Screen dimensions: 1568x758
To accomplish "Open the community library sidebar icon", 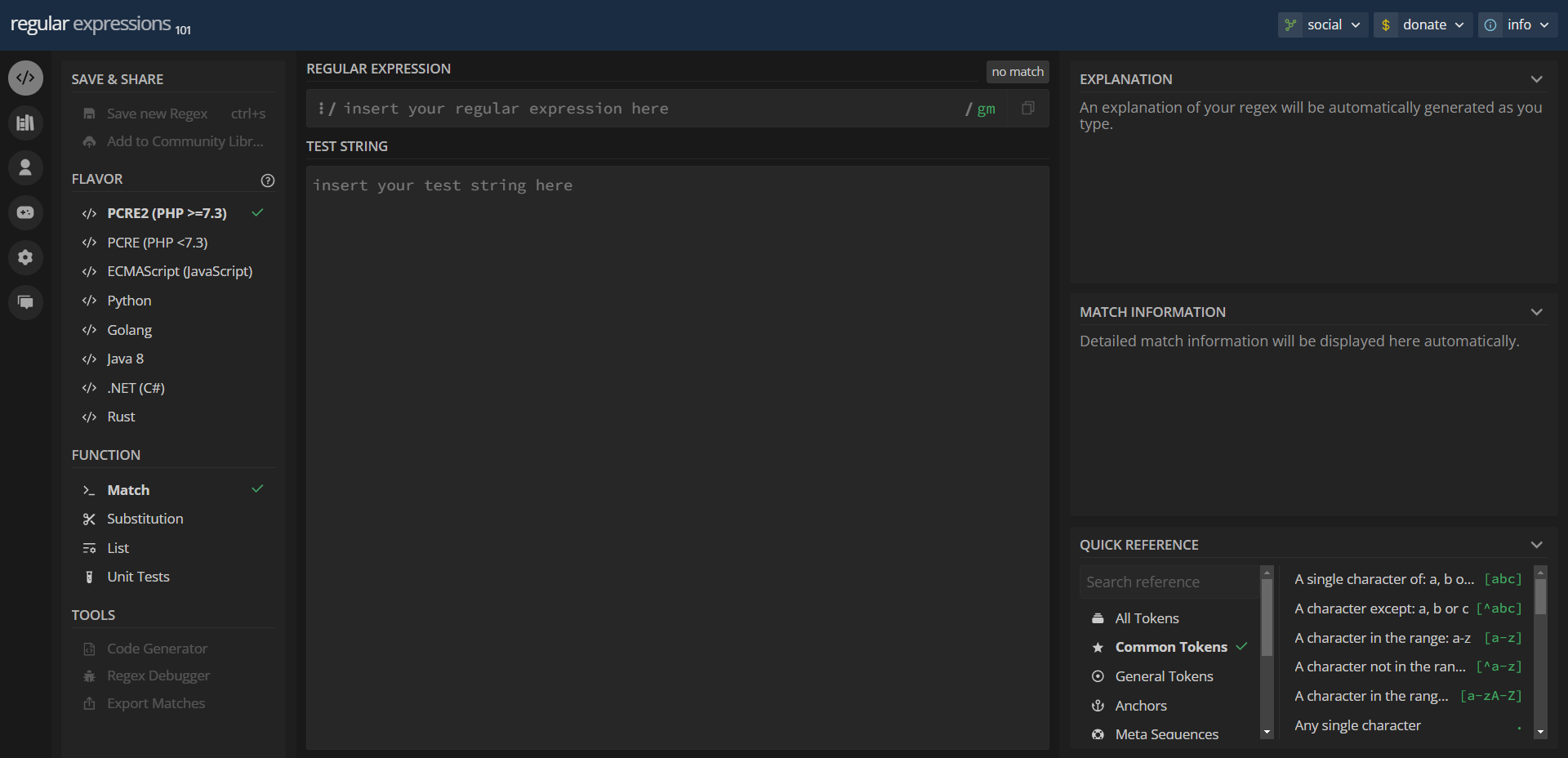I will coord(25,123).
